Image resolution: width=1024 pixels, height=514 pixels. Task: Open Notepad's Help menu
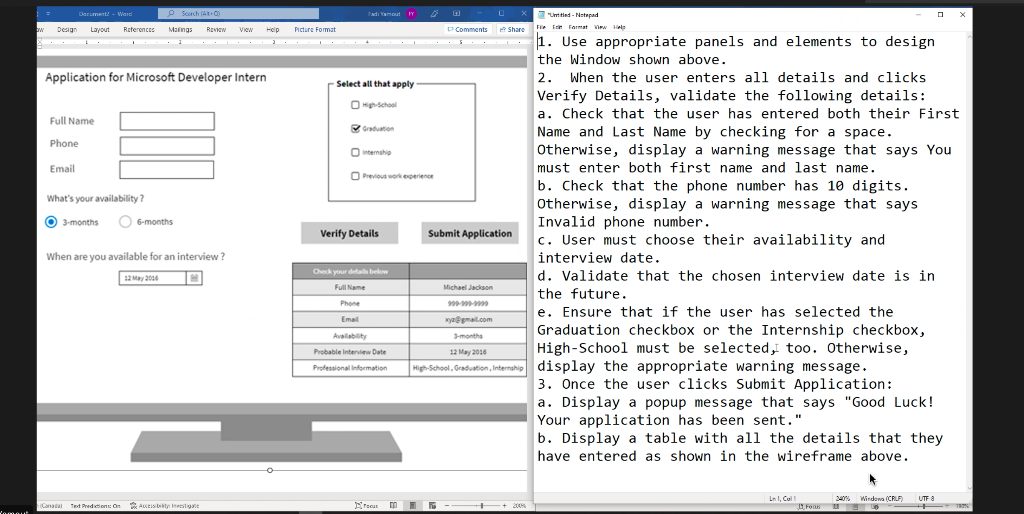point(619,27)
